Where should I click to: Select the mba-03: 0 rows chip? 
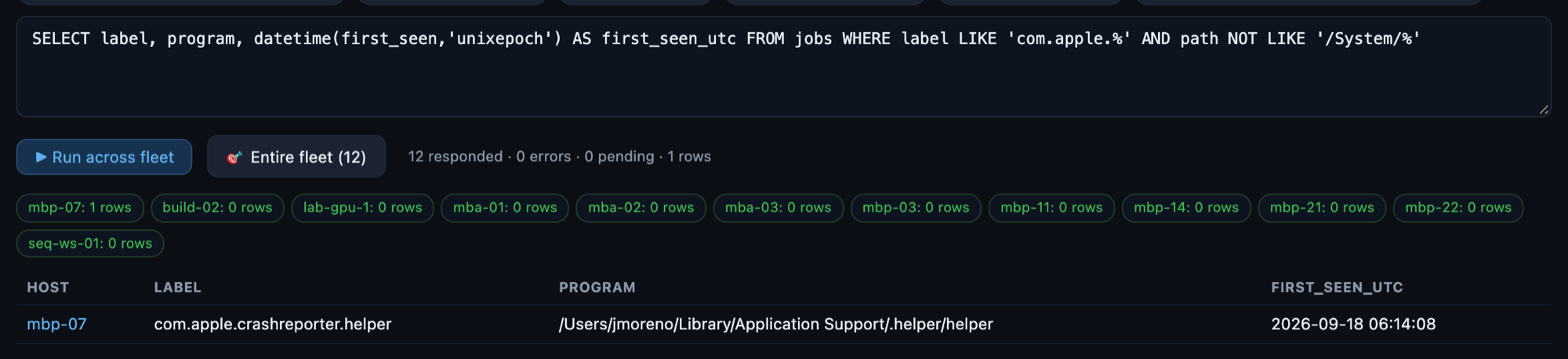point(778,208)
